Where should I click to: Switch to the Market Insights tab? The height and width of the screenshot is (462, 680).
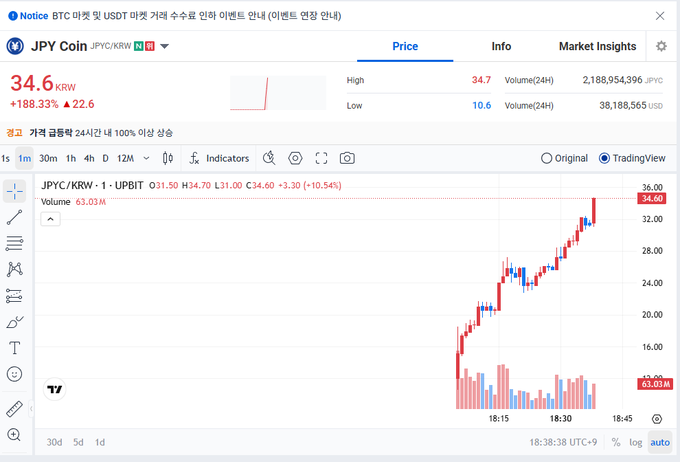click(x=597, y=46)
